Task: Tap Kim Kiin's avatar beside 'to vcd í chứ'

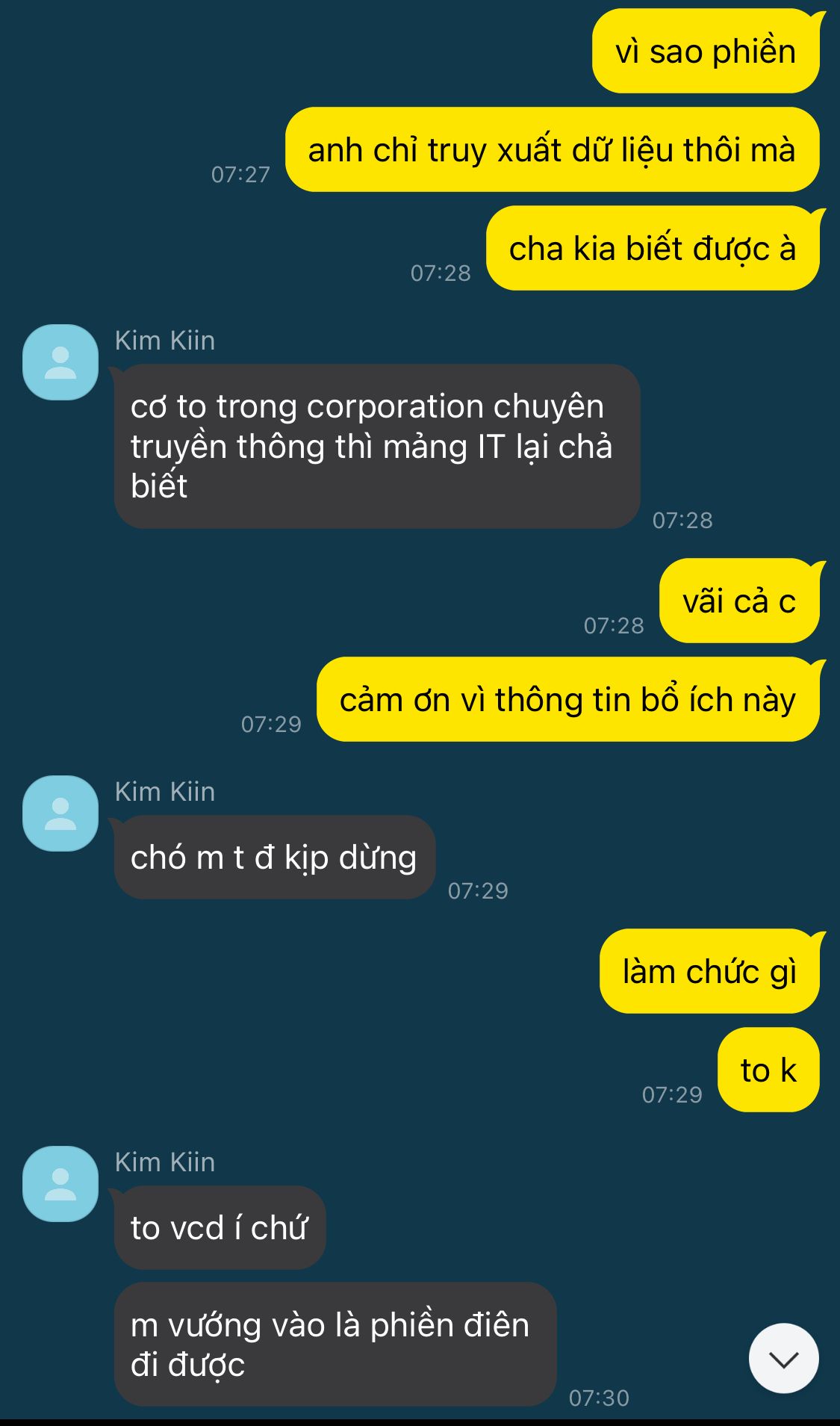Action: pos(60,1184)
